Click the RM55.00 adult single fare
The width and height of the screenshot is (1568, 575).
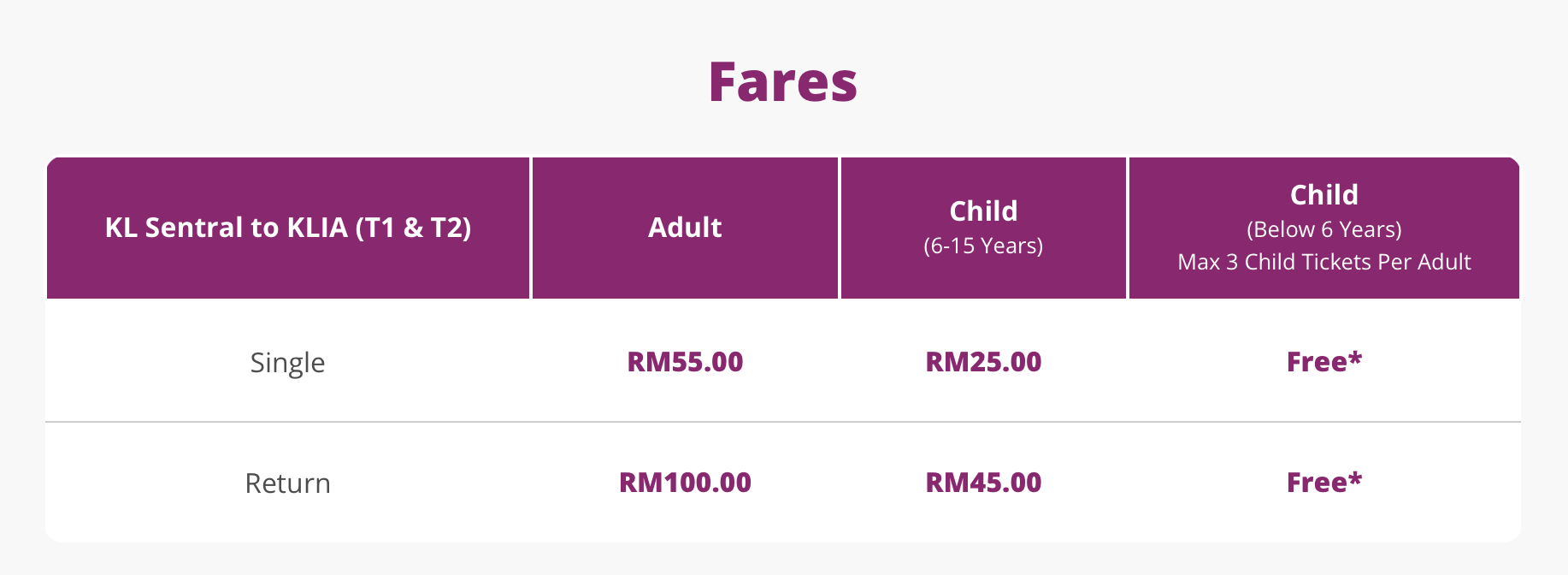685,362
